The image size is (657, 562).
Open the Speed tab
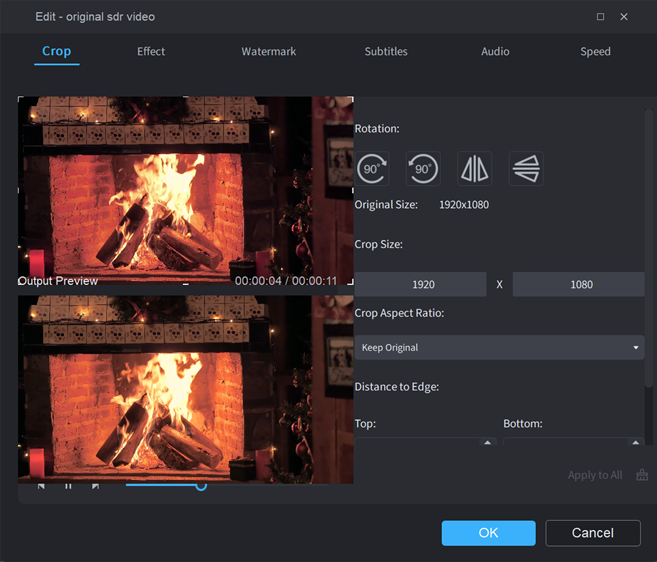coord(595,51)
